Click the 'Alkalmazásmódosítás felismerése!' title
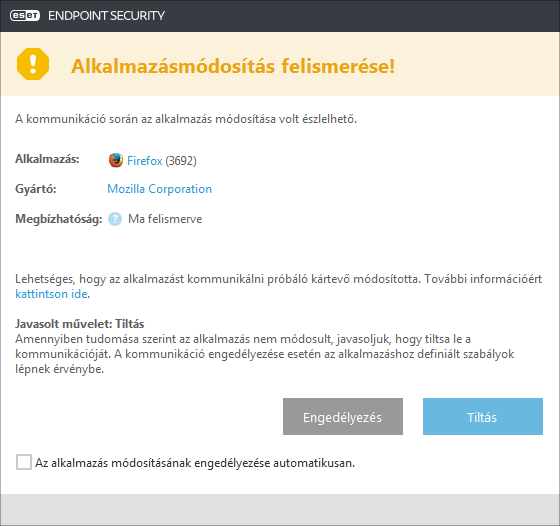The image size is (560, 526). (233, 66)
